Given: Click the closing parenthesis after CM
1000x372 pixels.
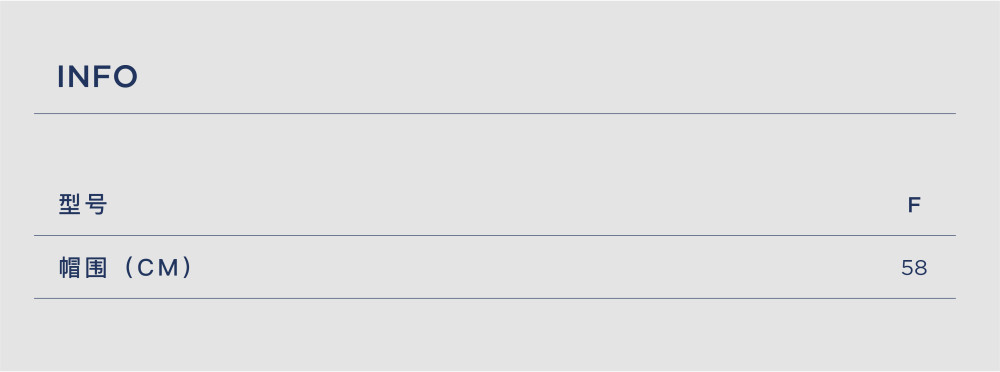Looking at the screenshot, I should point(187,268).
